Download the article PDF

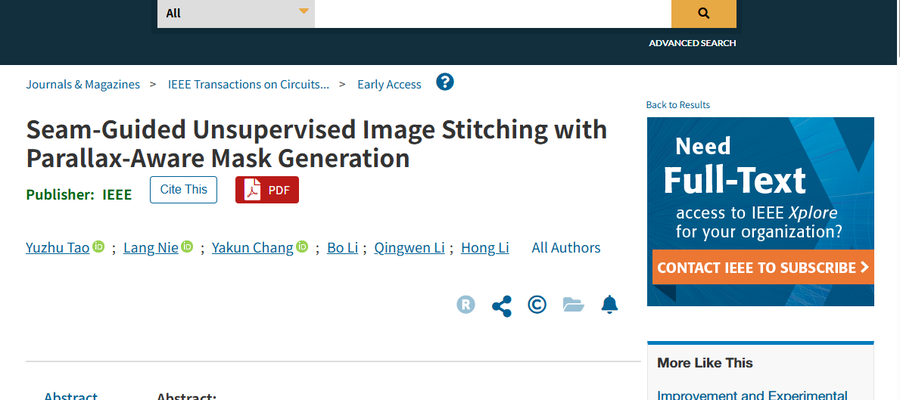coord(267,189)
